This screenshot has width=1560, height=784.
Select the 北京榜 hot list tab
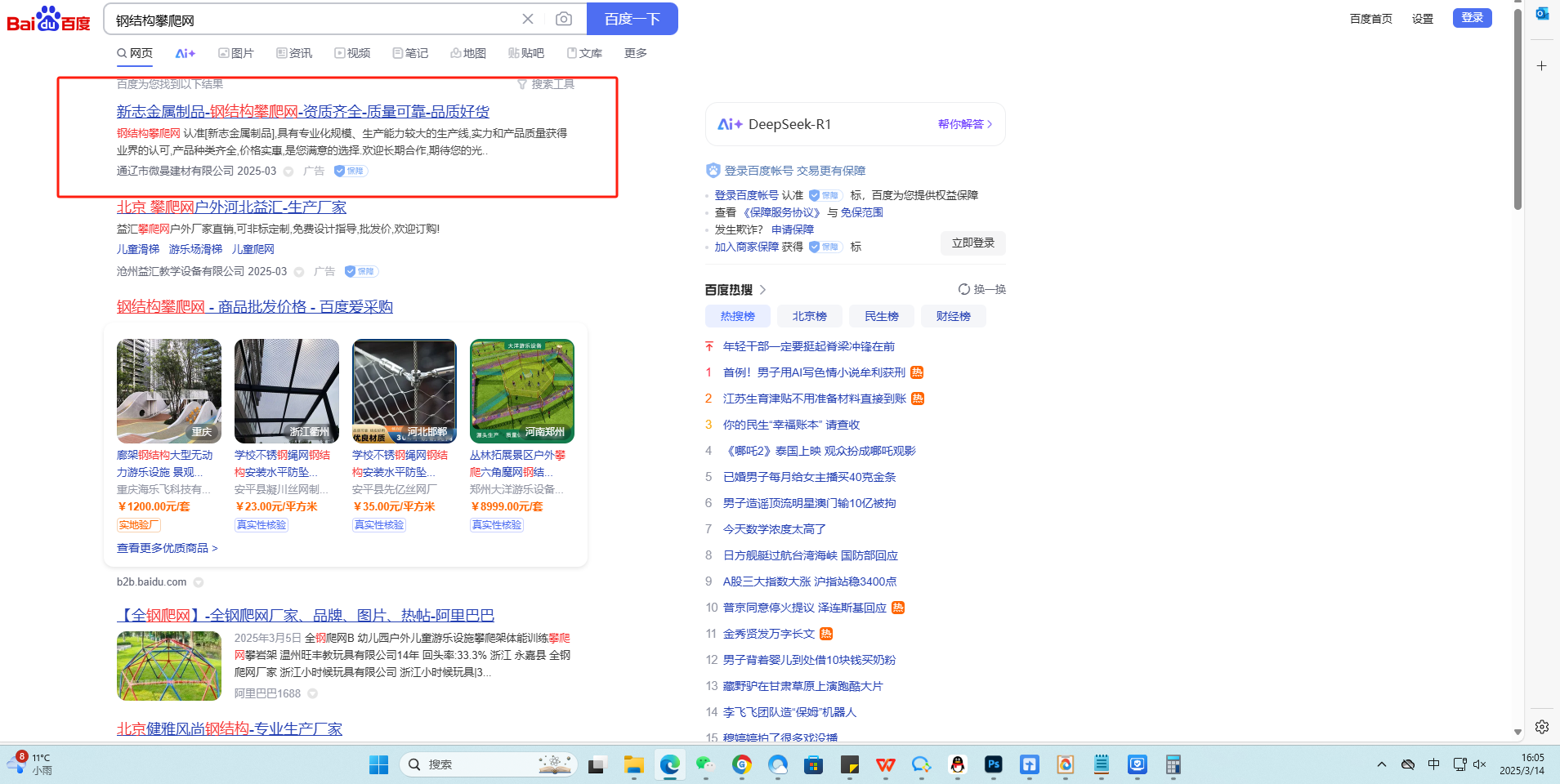coord(809,316)
